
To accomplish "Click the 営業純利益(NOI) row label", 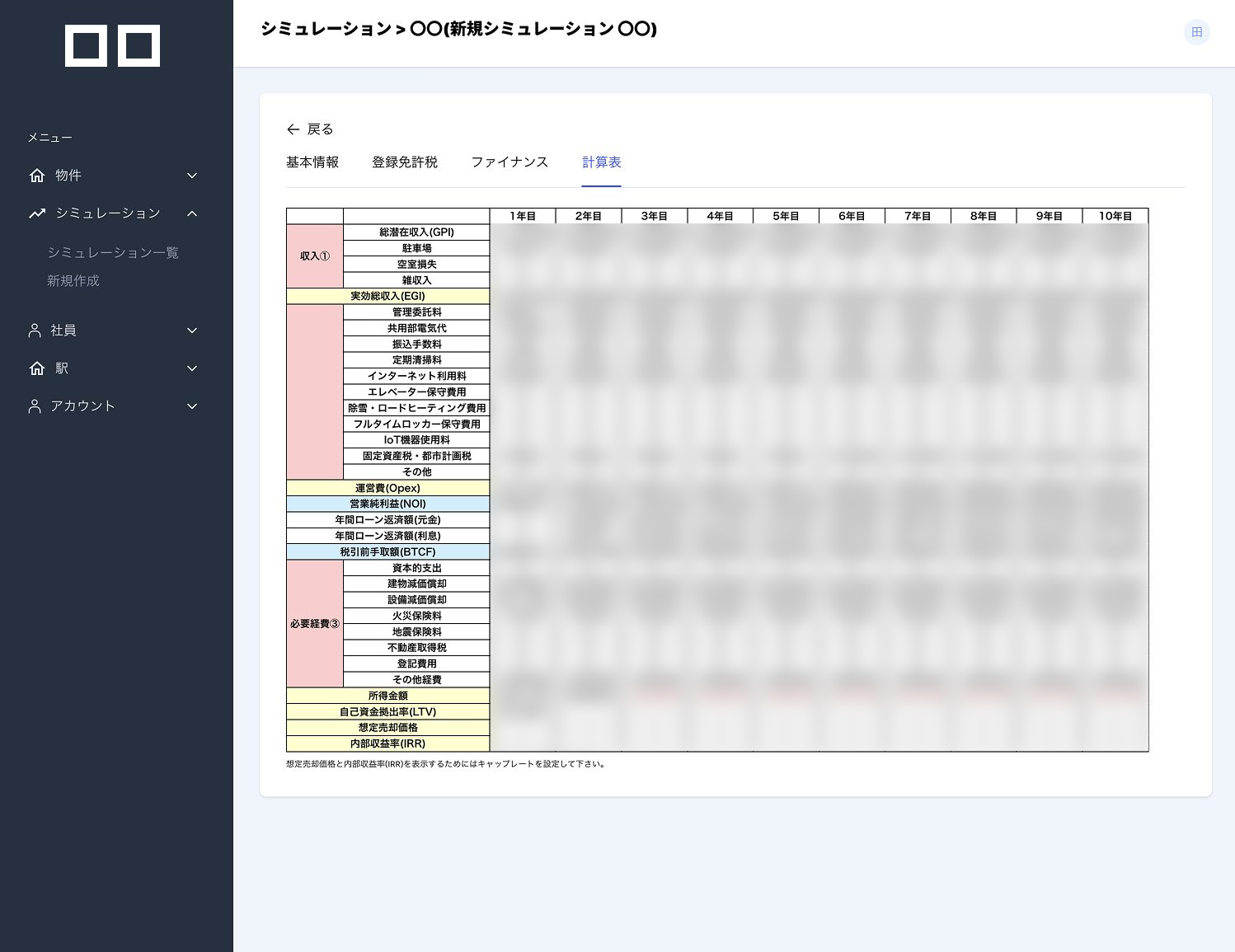I will point(387,504).
